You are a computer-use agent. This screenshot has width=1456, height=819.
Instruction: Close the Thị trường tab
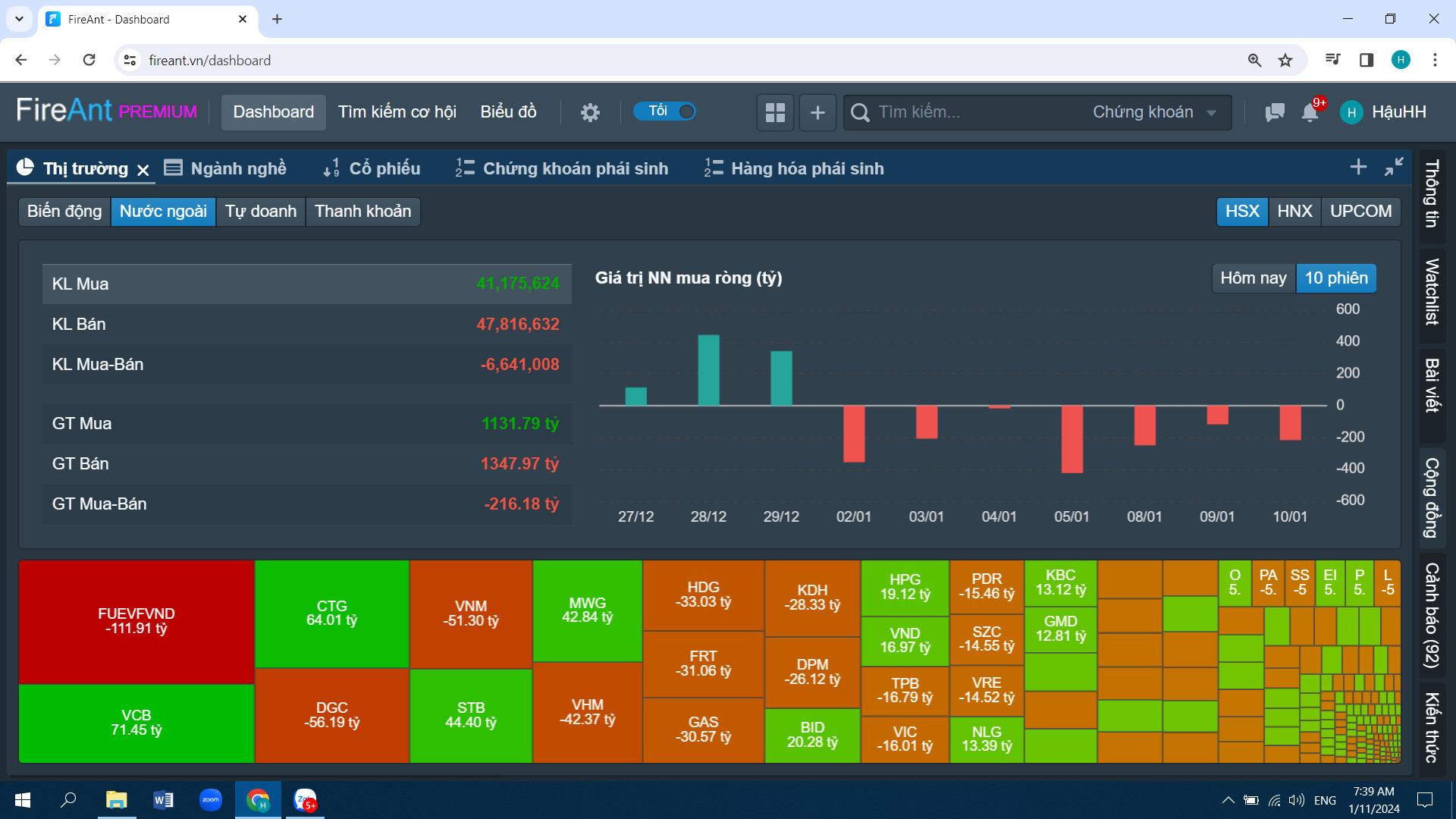point(143,170)
